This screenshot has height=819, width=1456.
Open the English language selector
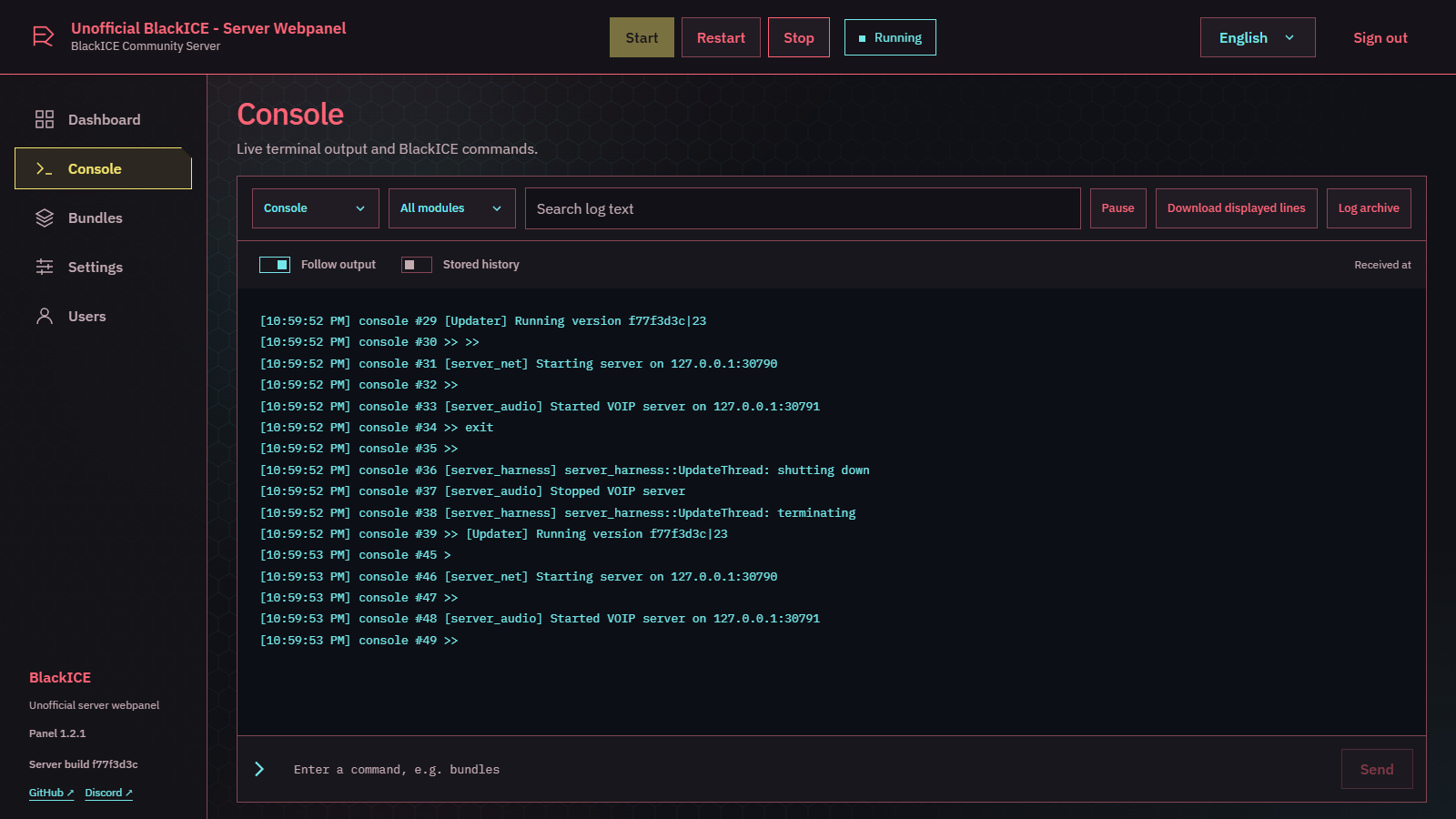pyautogui.click(x=1258, y=37)
